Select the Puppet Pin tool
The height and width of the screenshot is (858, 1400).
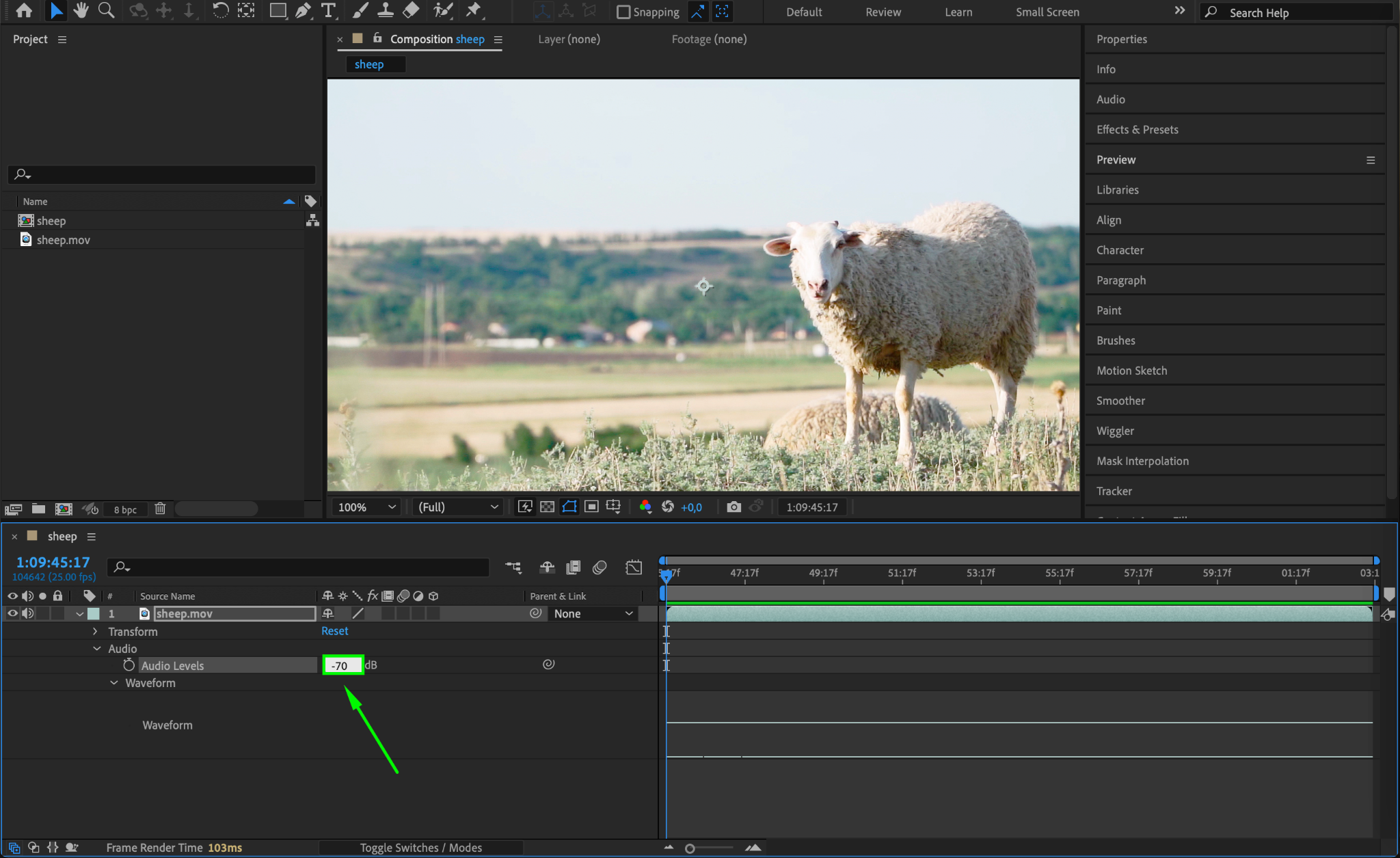click(473, 10)
